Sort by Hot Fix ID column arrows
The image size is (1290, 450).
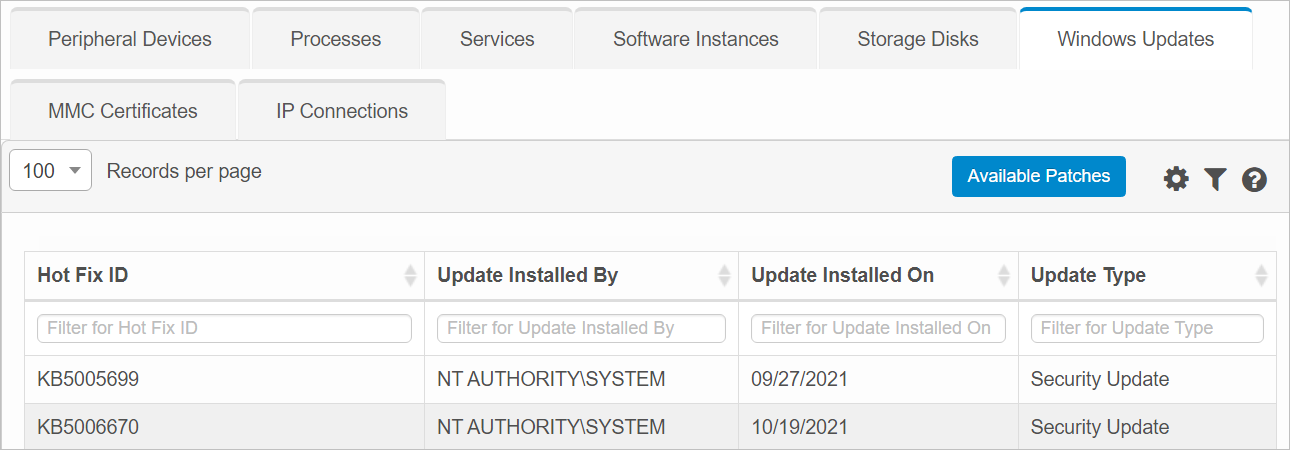coord(409,275)
